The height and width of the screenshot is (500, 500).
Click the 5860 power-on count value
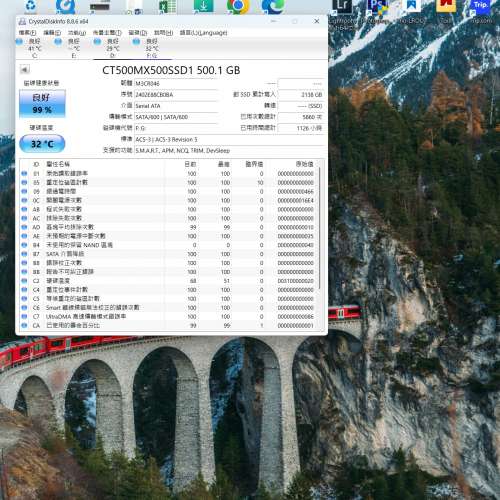pyautogui.click(x=301, y=117)
